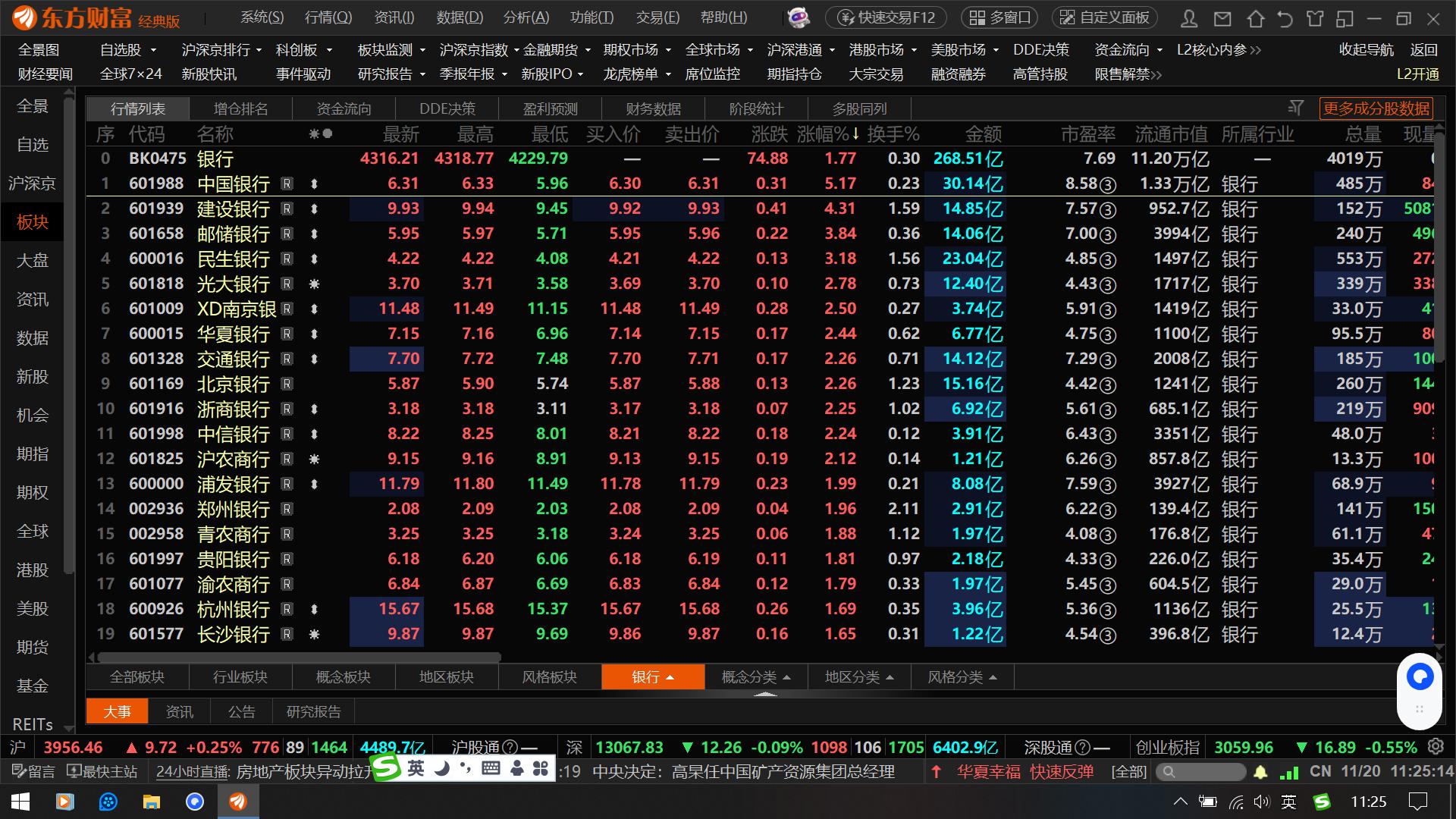This screenshot has height=819, width=1456.
Task: Click the home arrow icon in title bar
Action: tap(1255, 18)
